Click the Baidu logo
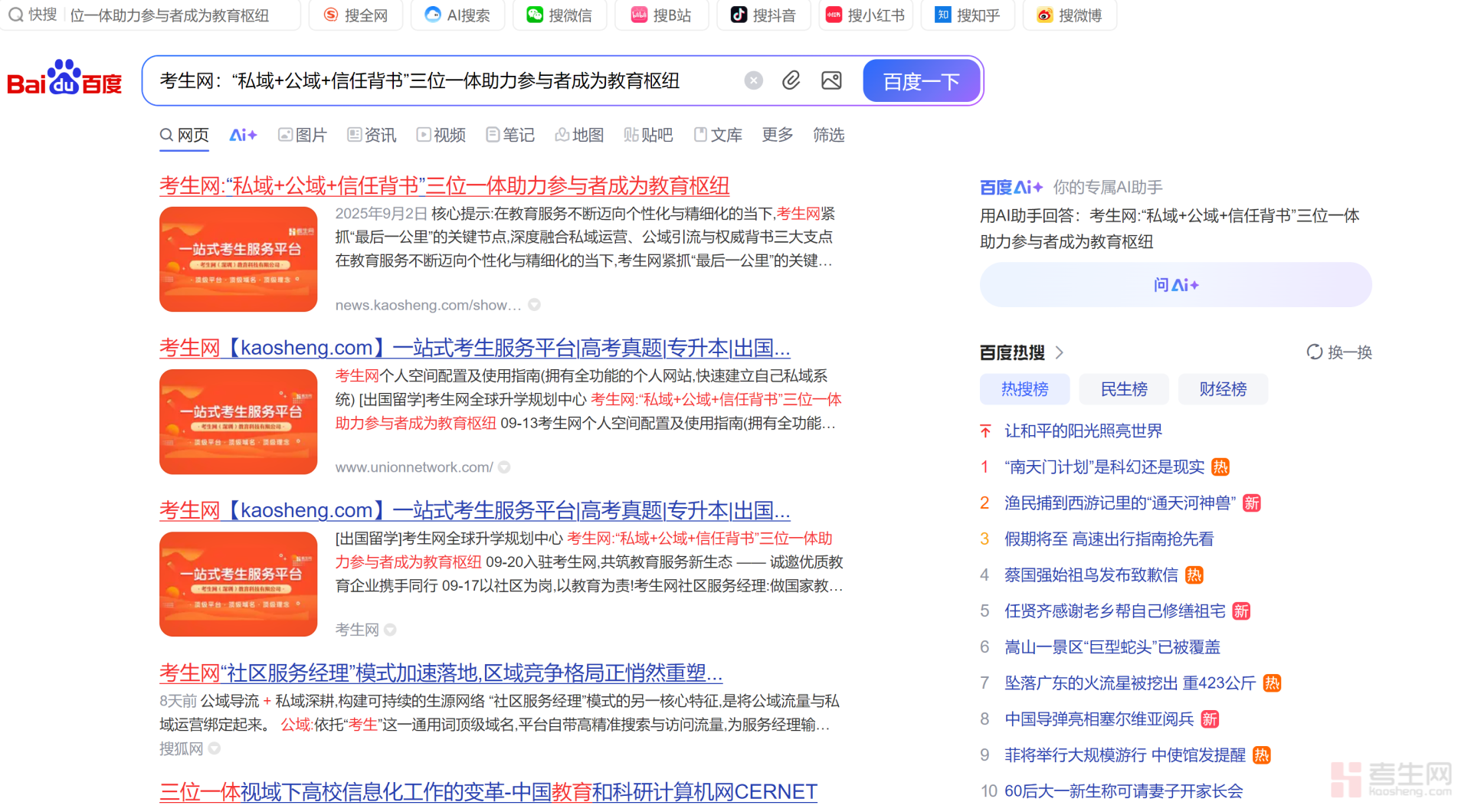The height and width of the screenshot is (812, 1471). [64, 79]
